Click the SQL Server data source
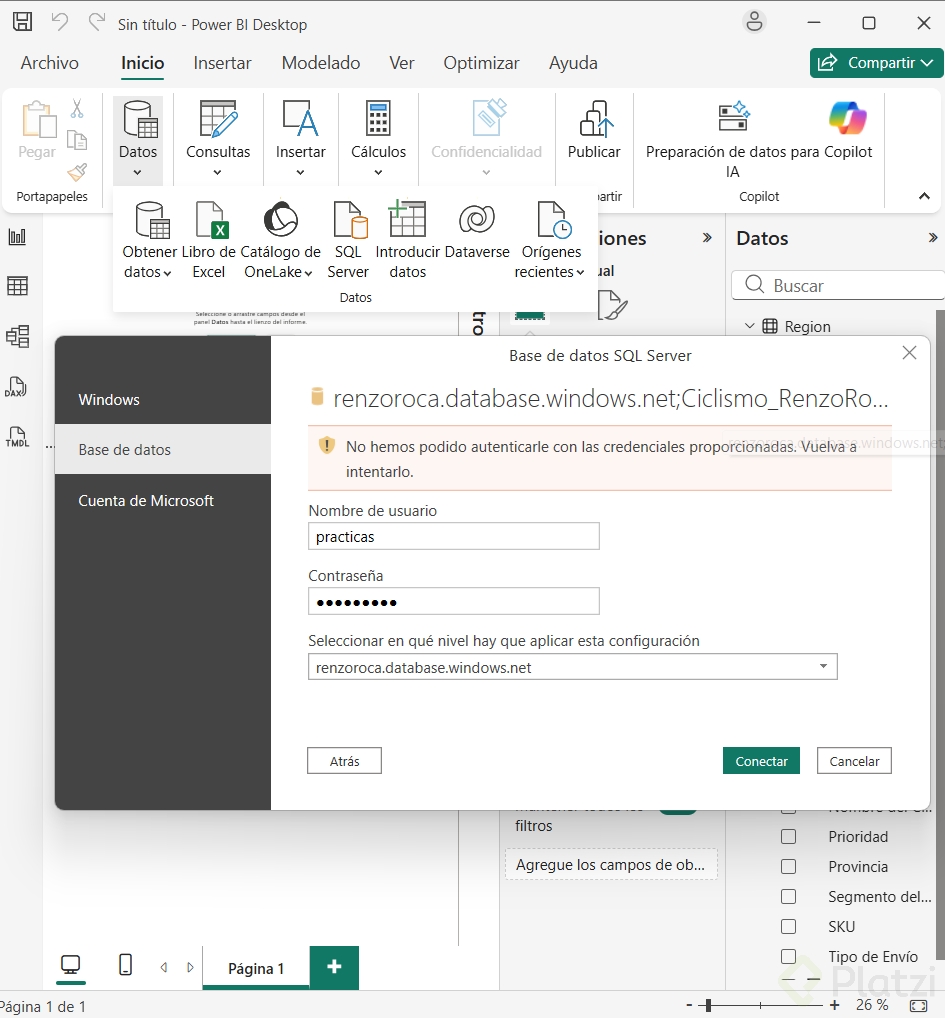This screenshot has height=1018, width=945. point(348,240)
